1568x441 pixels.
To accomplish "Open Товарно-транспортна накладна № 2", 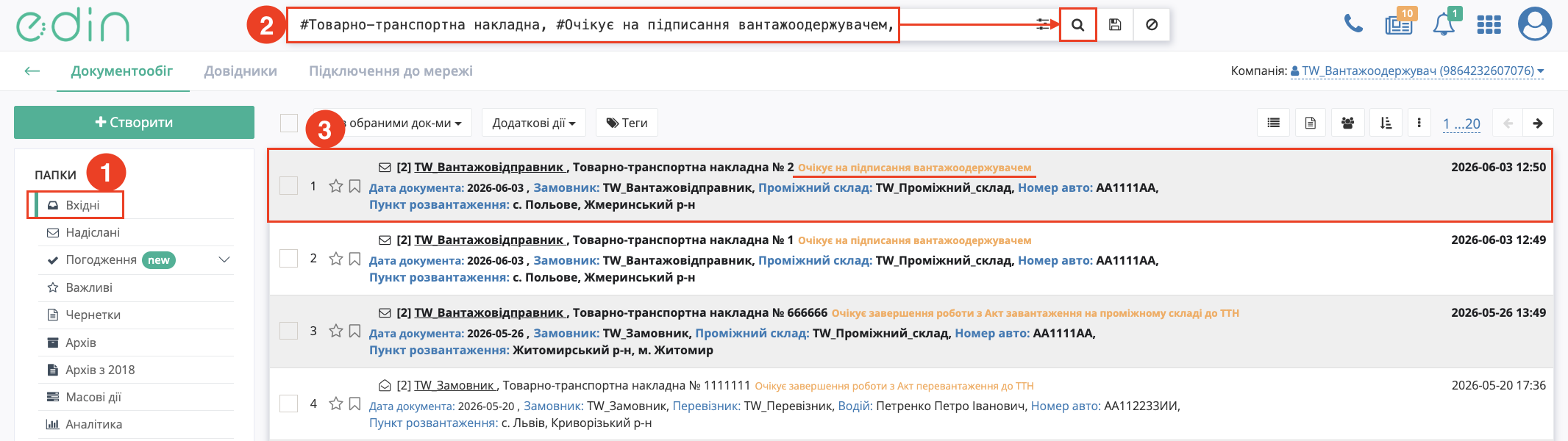I will point(683,167).
